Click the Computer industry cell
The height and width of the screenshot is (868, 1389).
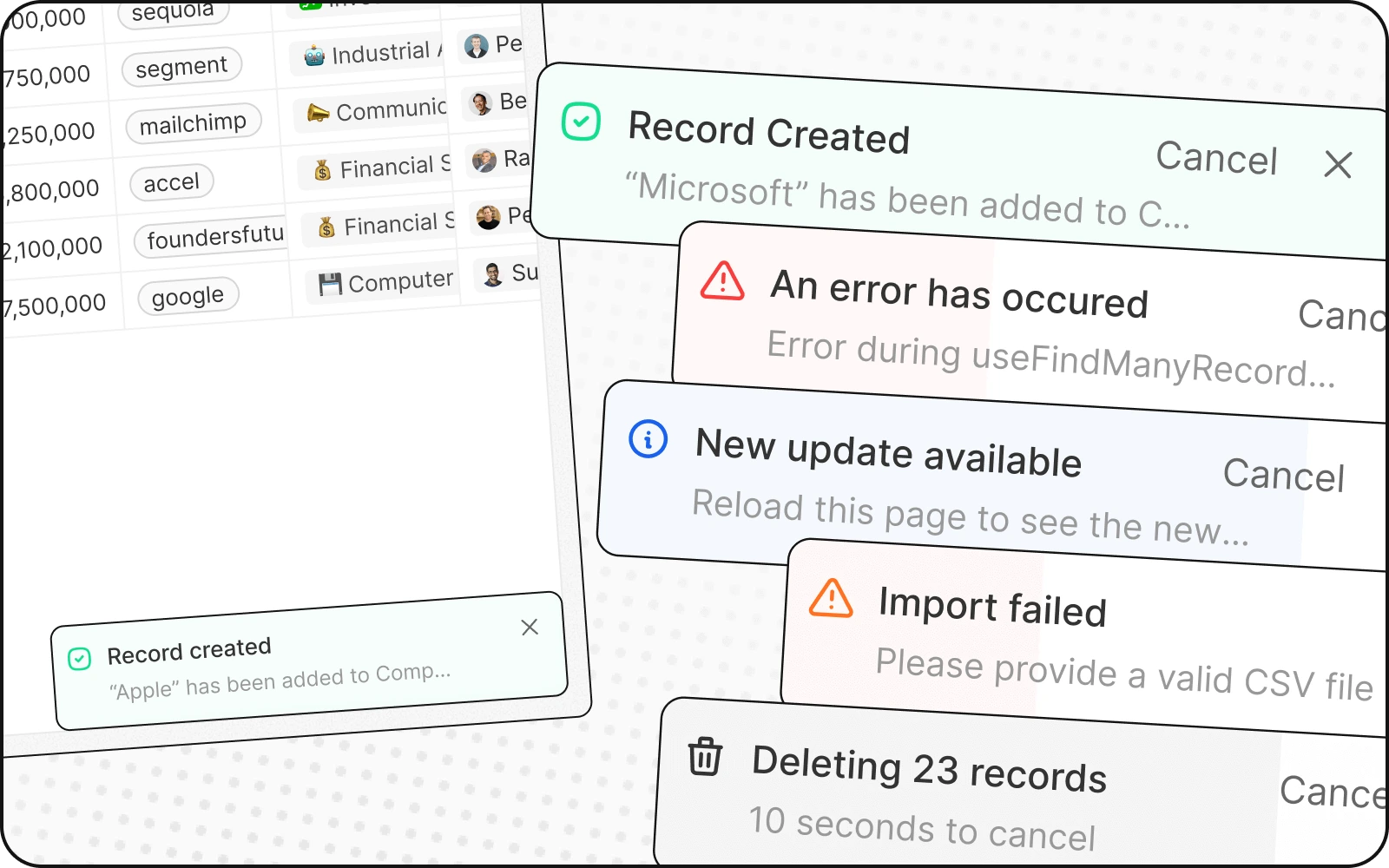(x=386, y=282)
